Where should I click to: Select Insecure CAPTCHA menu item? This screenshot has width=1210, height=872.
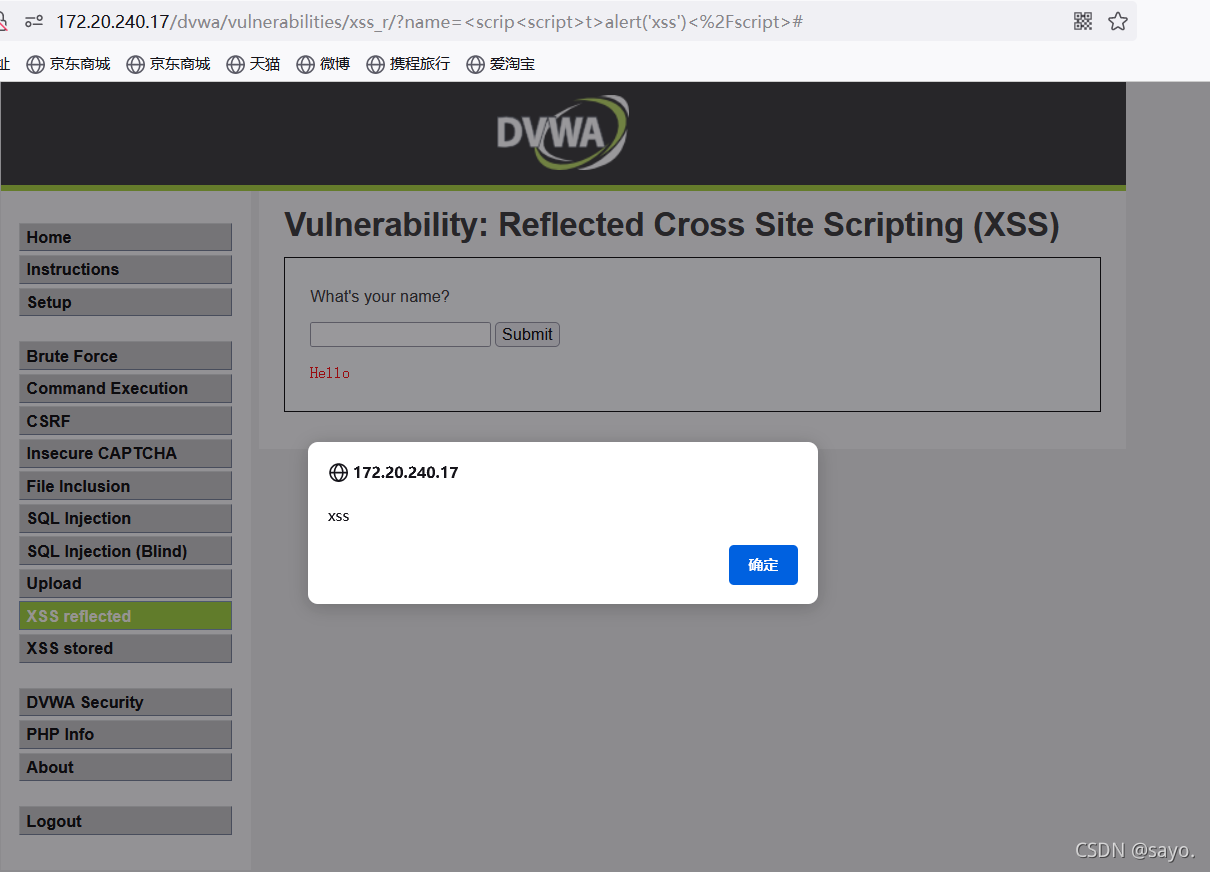click(125, 453)
